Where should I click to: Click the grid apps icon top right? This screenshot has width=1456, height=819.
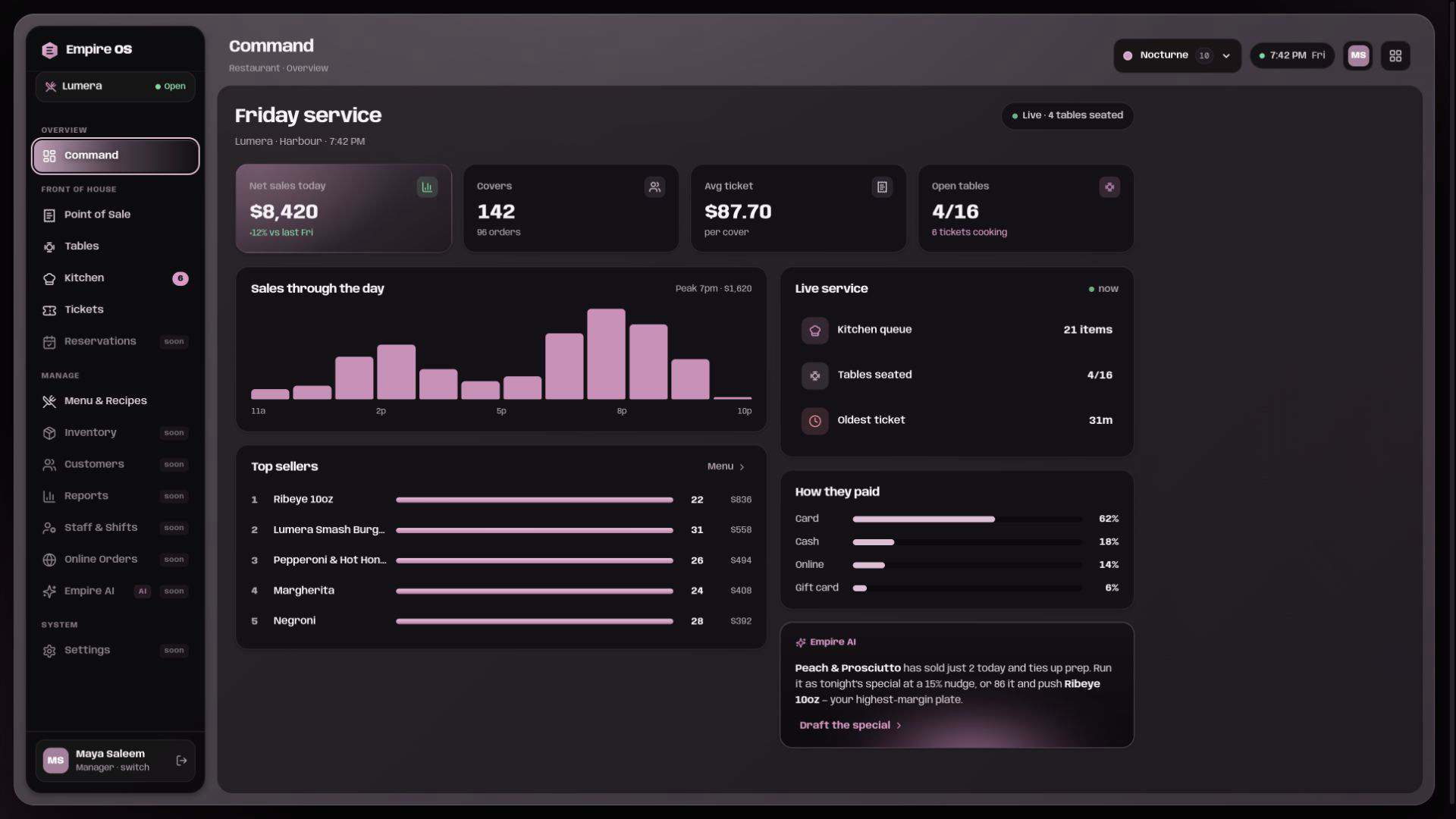[1395, 55]
